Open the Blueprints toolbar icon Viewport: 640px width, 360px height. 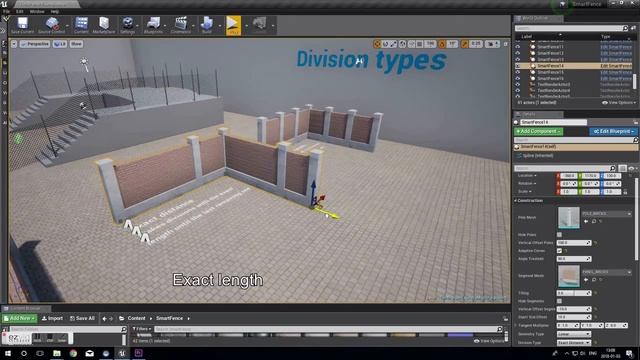pyautogui.click(x=153, y=25)
